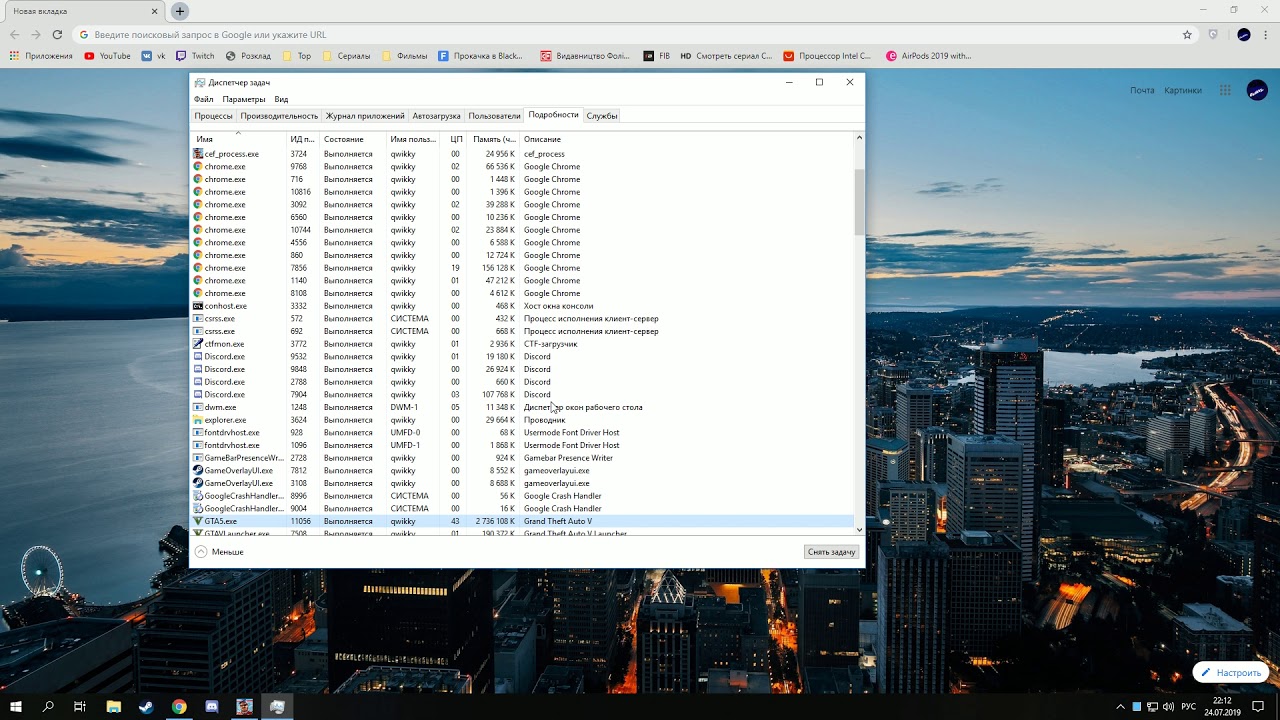Select the fontdrvhost.exe row with PID 928
Screen dimensions: 1280x720
click(522, 433)
